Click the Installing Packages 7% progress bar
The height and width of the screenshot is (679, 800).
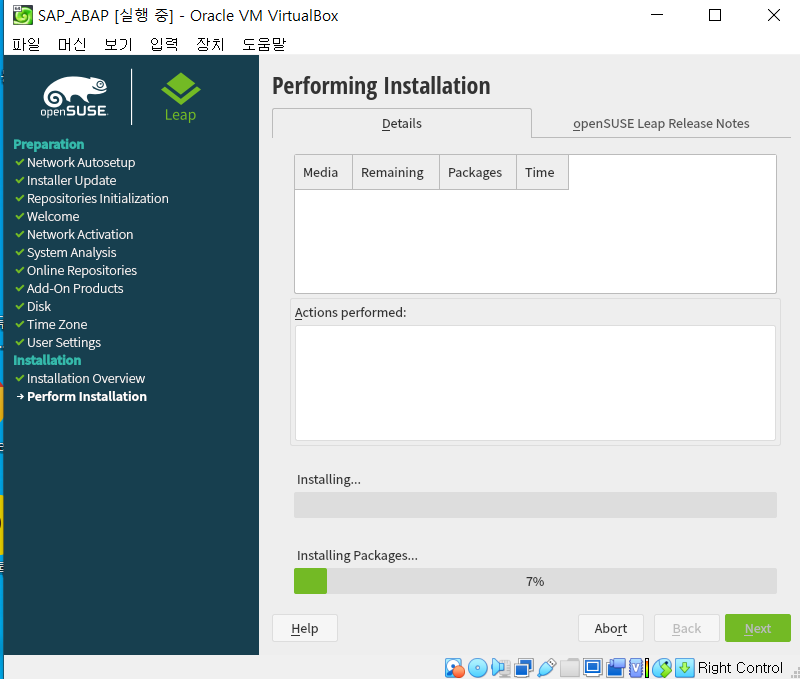tap(535, 581)
